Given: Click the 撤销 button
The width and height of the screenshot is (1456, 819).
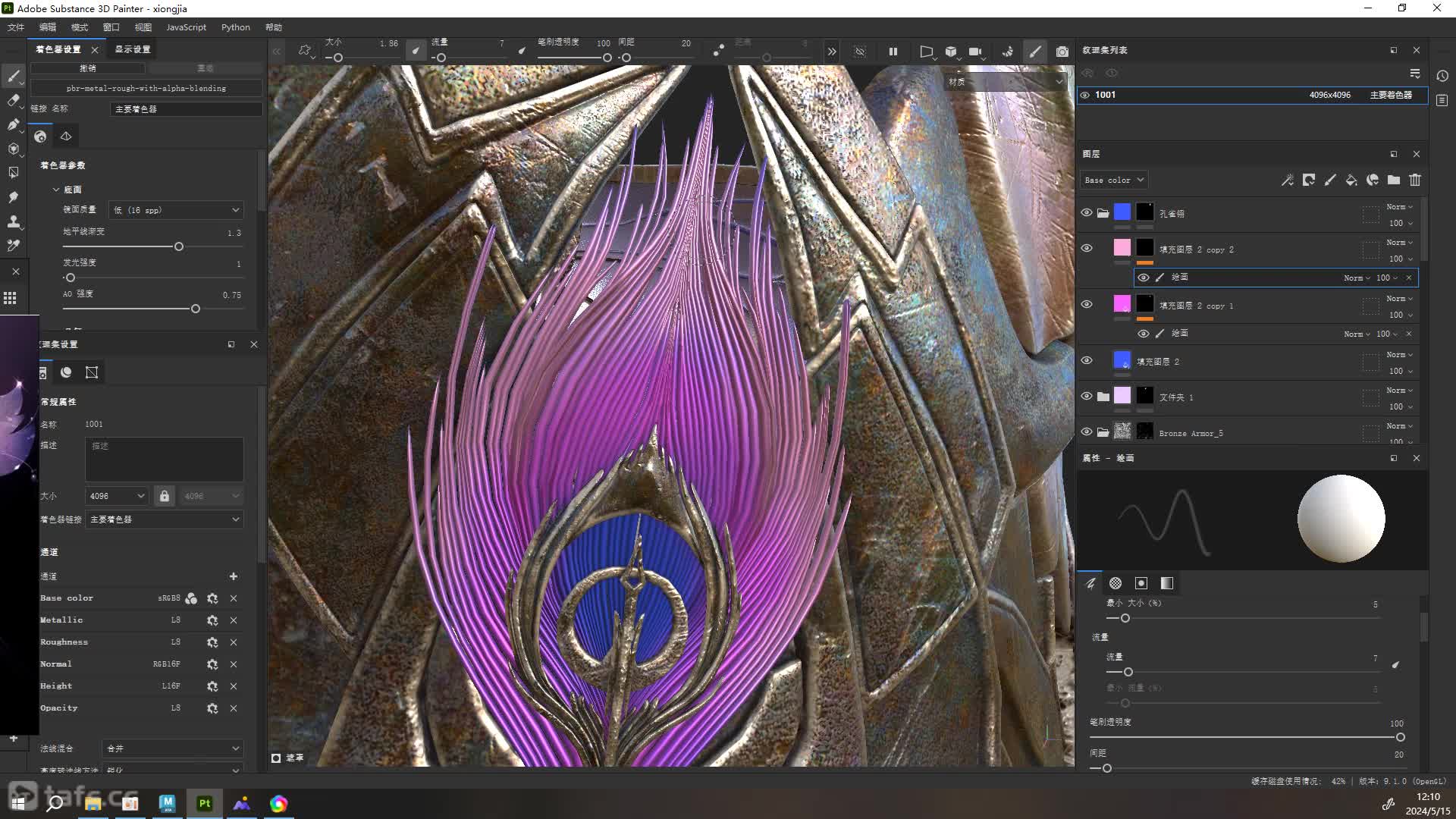Looking at the screenshot, I should [x=88, y=68].
